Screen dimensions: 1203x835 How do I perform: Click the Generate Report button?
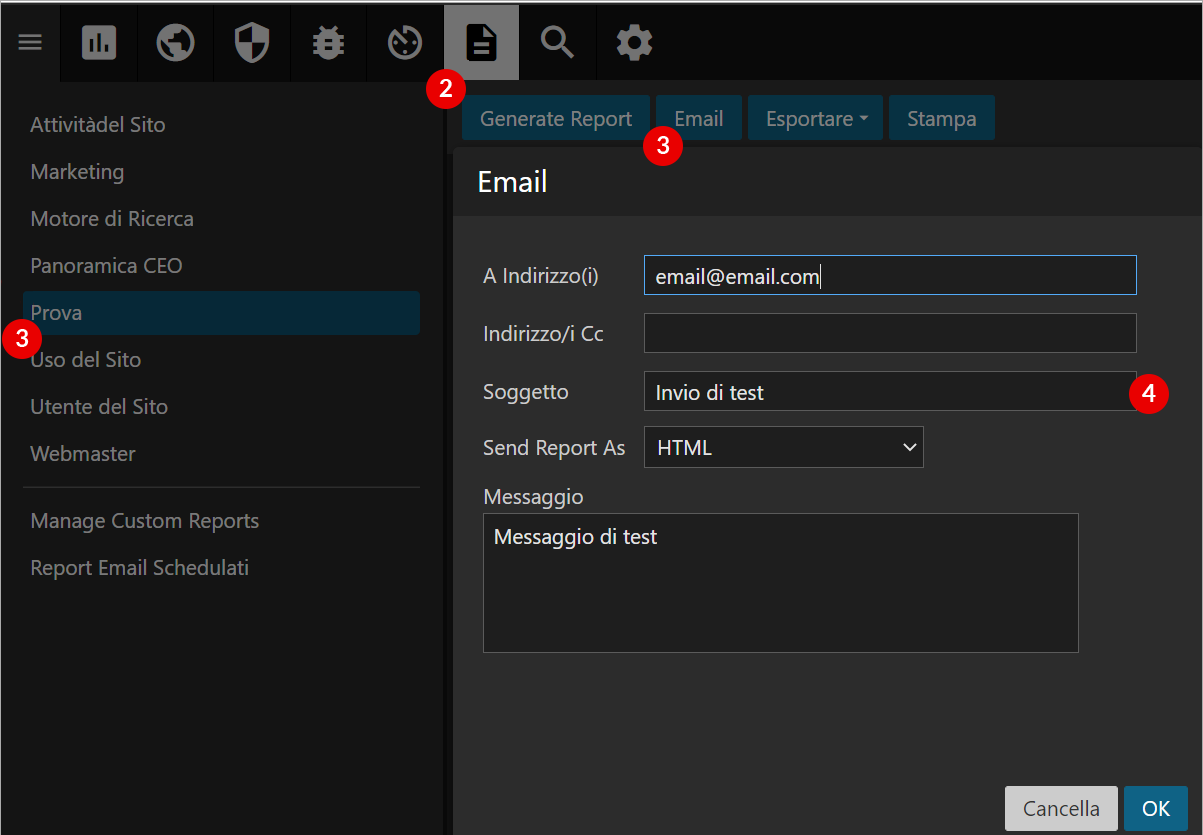click(555, 118)
